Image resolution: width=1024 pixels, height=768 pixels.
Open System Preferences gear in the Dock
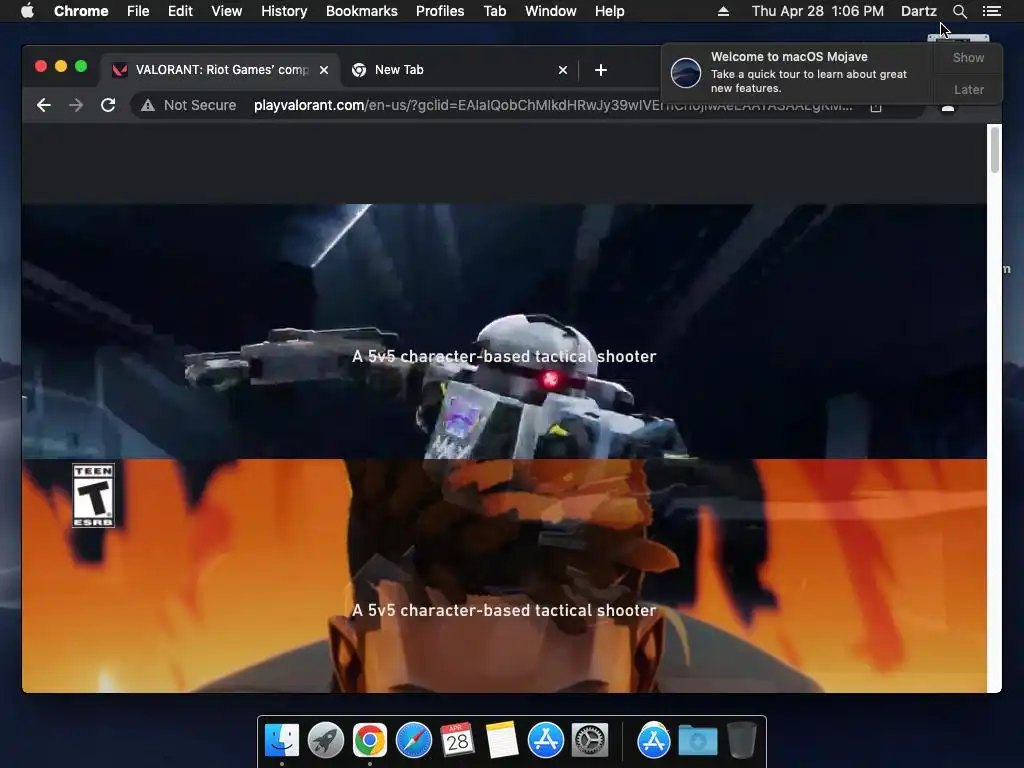click(590, 740)
